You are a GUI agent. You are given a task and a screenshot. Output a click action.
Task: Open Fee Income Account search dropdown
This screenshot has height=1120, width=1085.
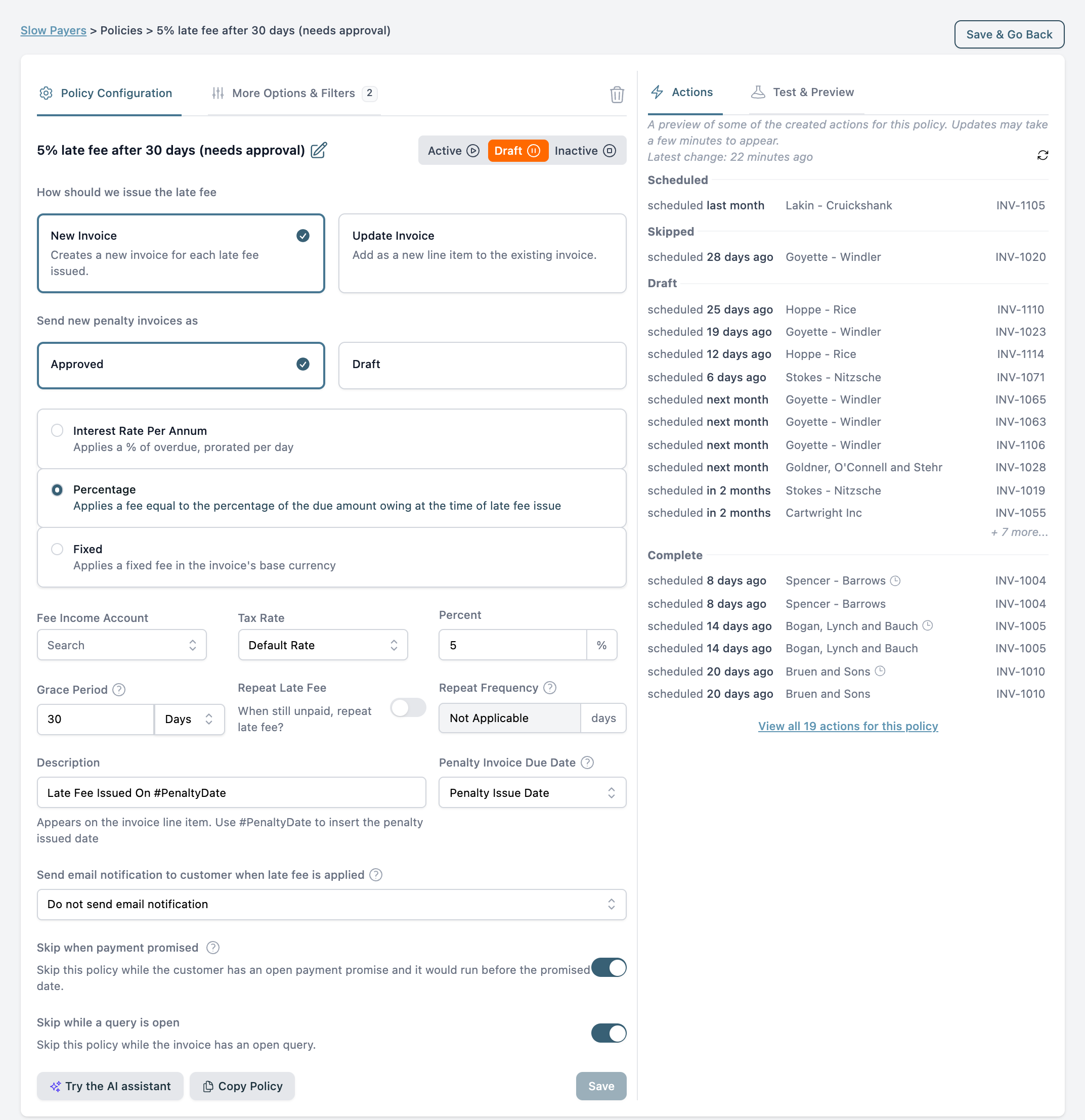(122, 645)
